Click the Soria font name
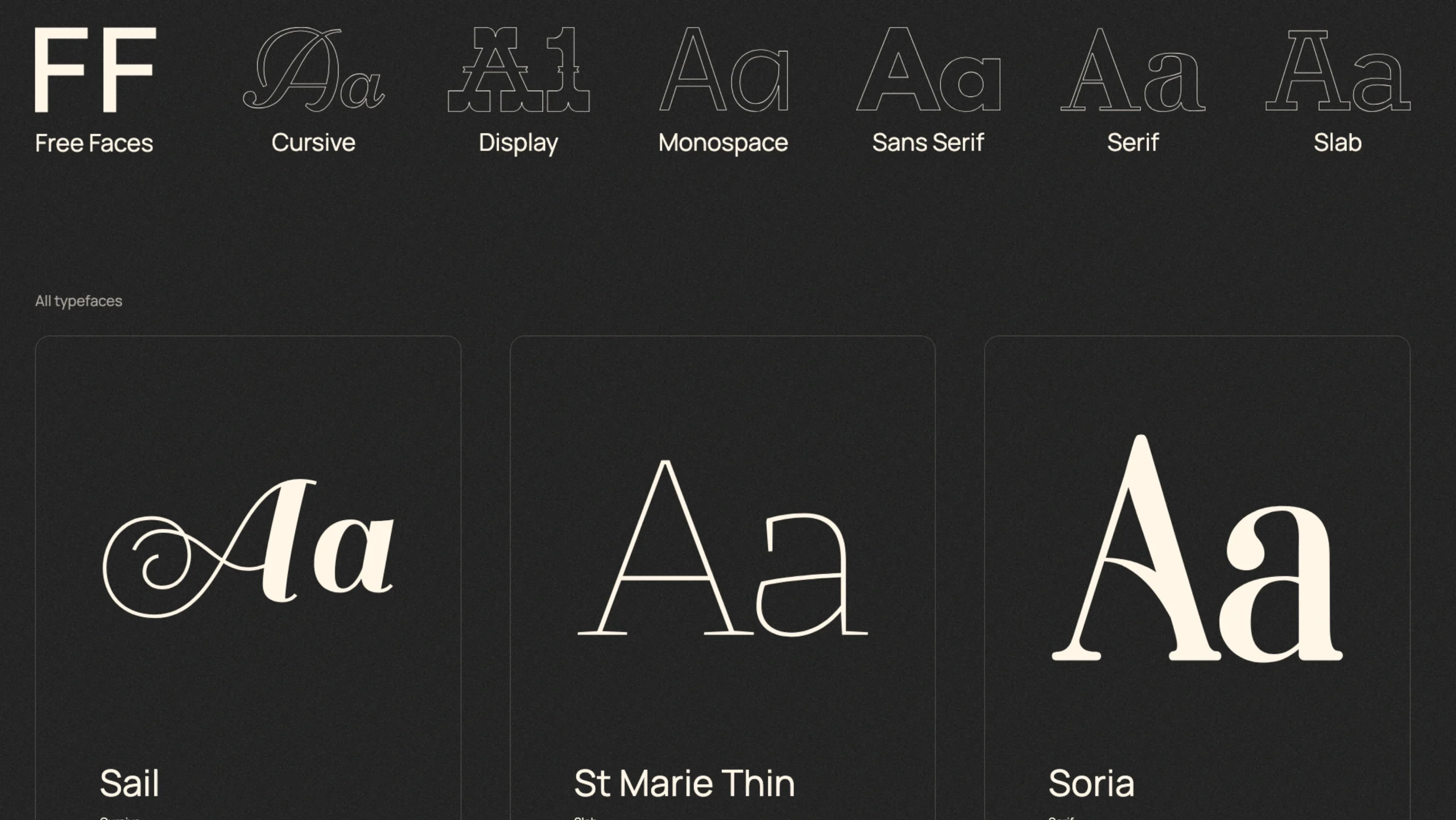The height and width of the screenshot is (820, 1456). click(1091, 783)
